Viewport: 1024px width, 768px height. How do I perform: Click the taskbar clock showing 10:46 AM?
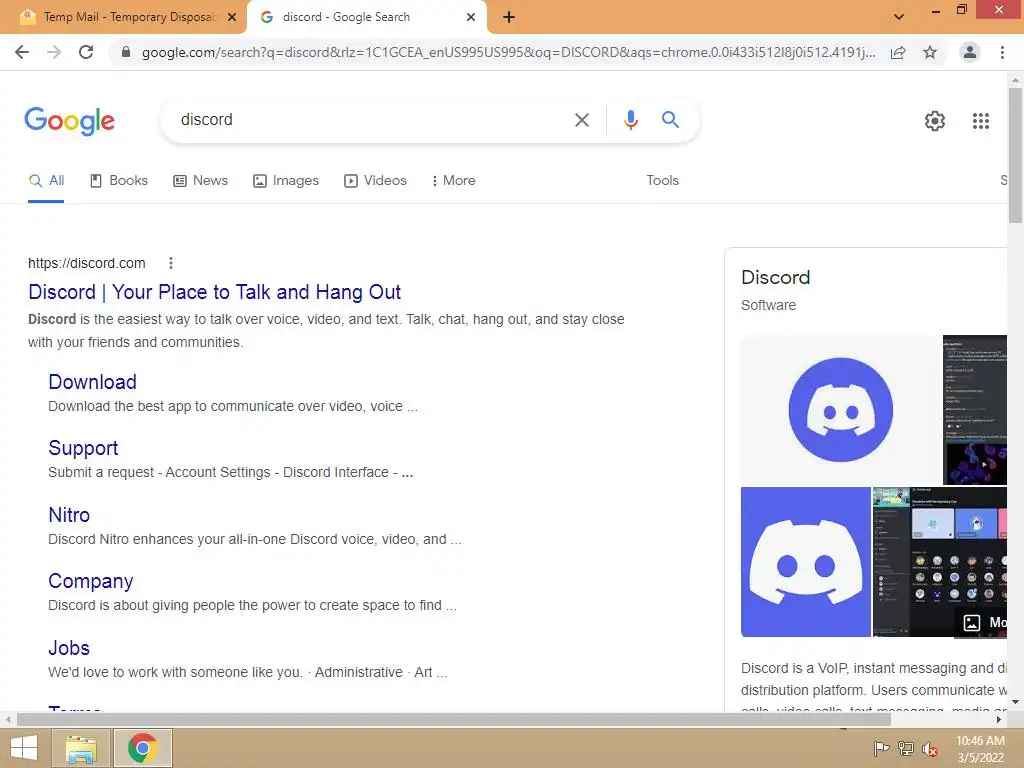click(x=980, y=749)
